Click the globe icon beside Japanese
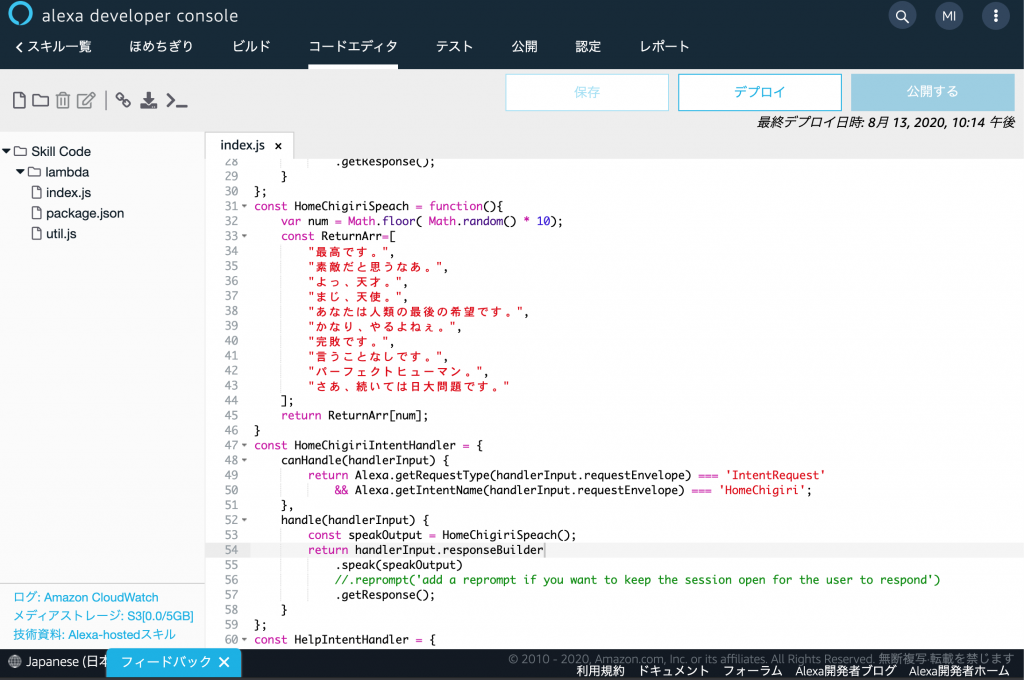 tap(14, 662)
